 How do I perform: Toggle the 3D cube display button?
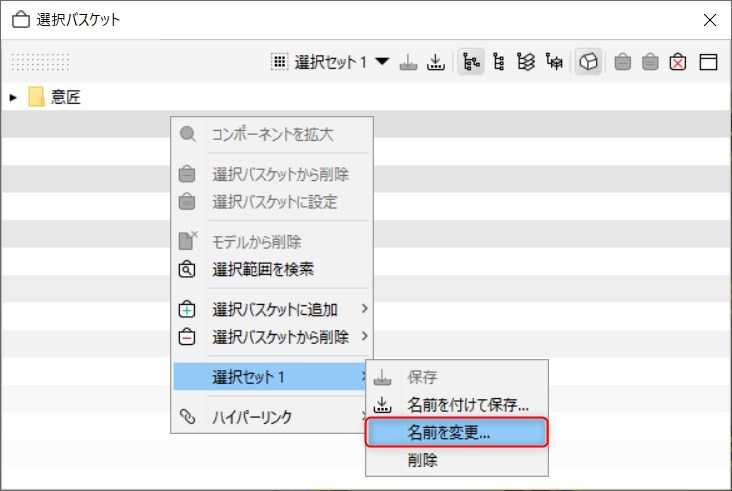588,62
